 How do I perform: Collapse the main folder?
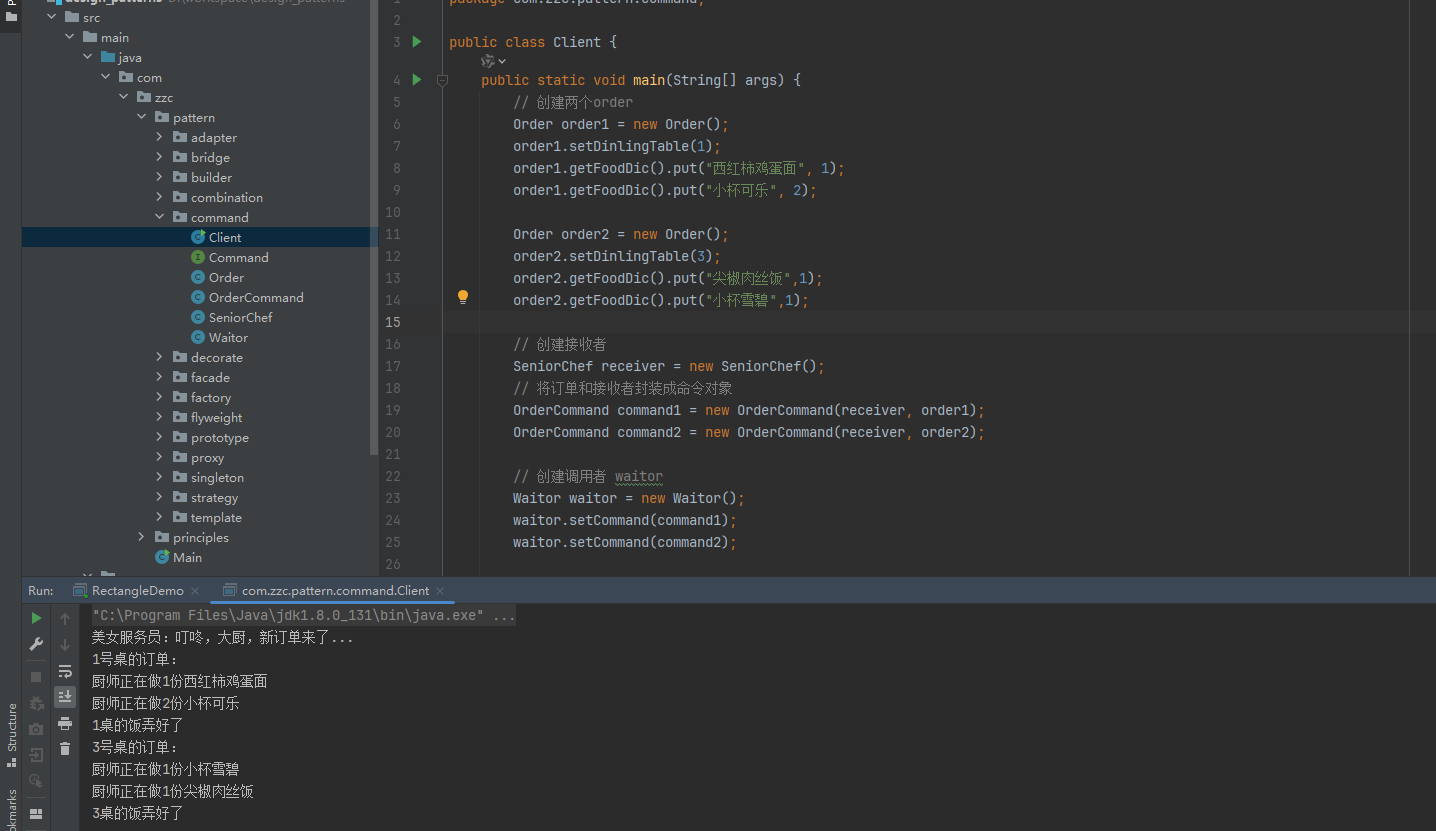(69, 37)
